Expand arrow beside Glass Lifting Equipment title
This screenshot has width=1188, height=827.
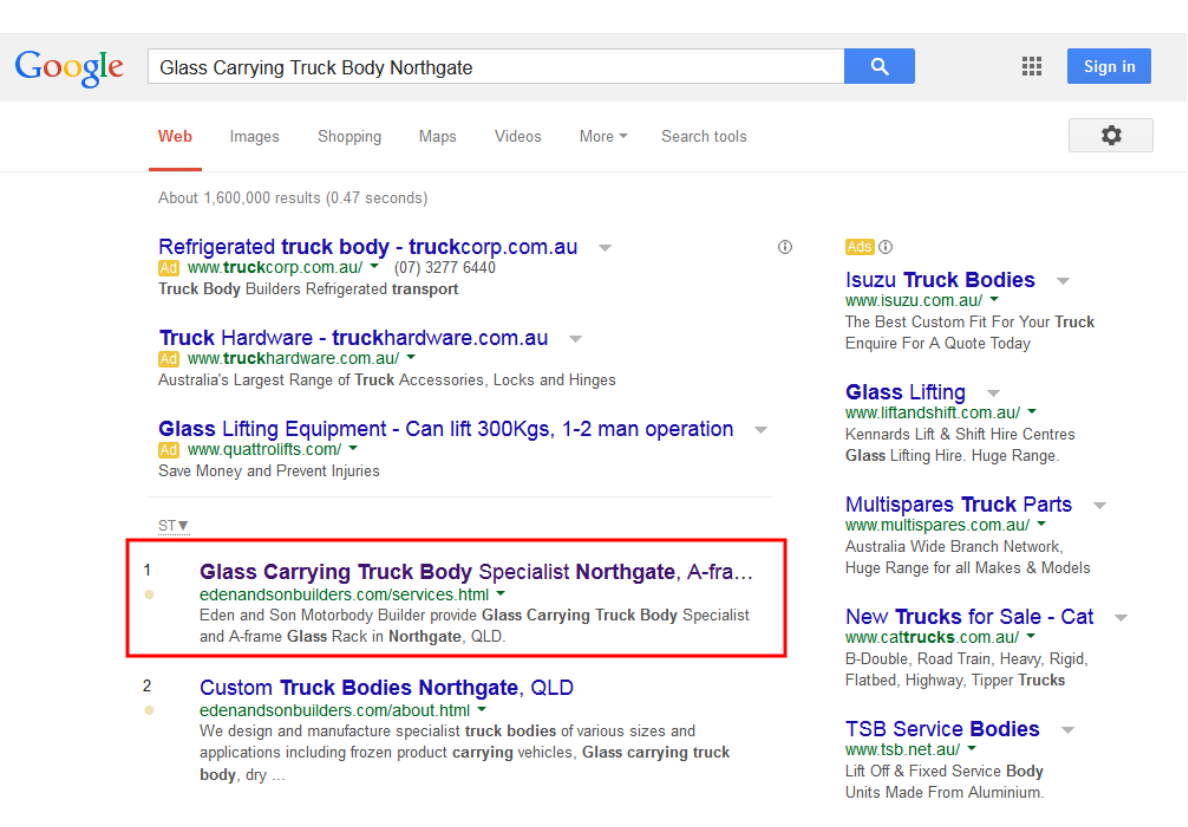click(x=761, y=429)
